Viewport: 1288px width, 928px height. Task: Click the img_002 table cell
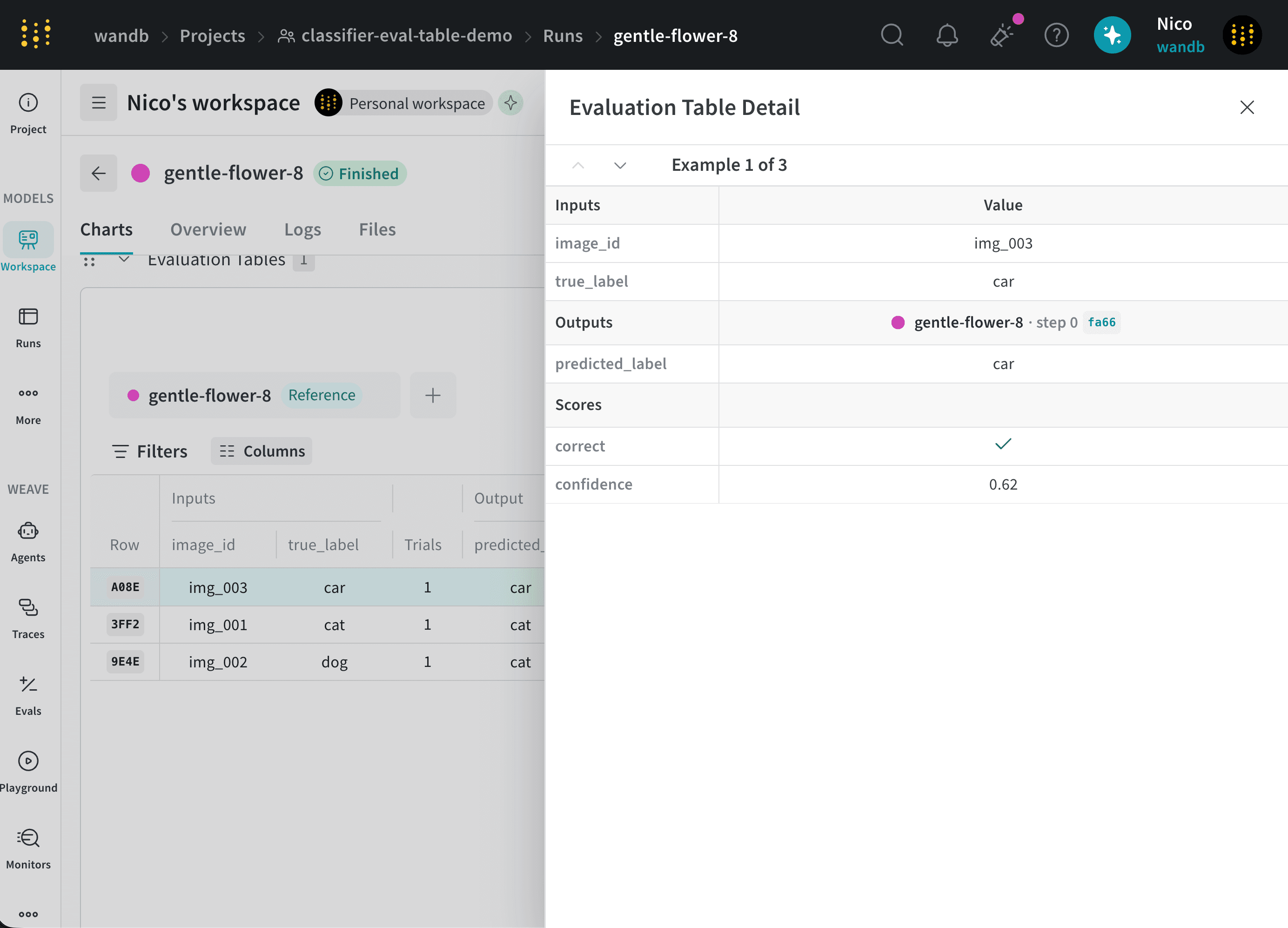(x=218, y=662)
